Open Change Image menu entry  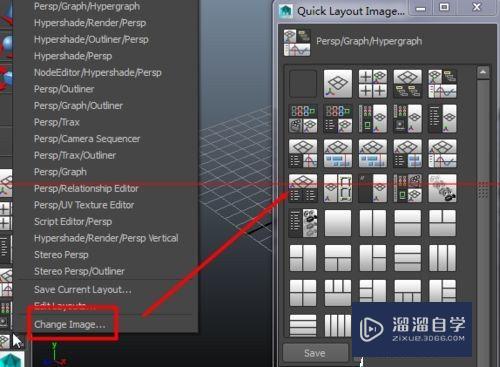tap(70, 324)
